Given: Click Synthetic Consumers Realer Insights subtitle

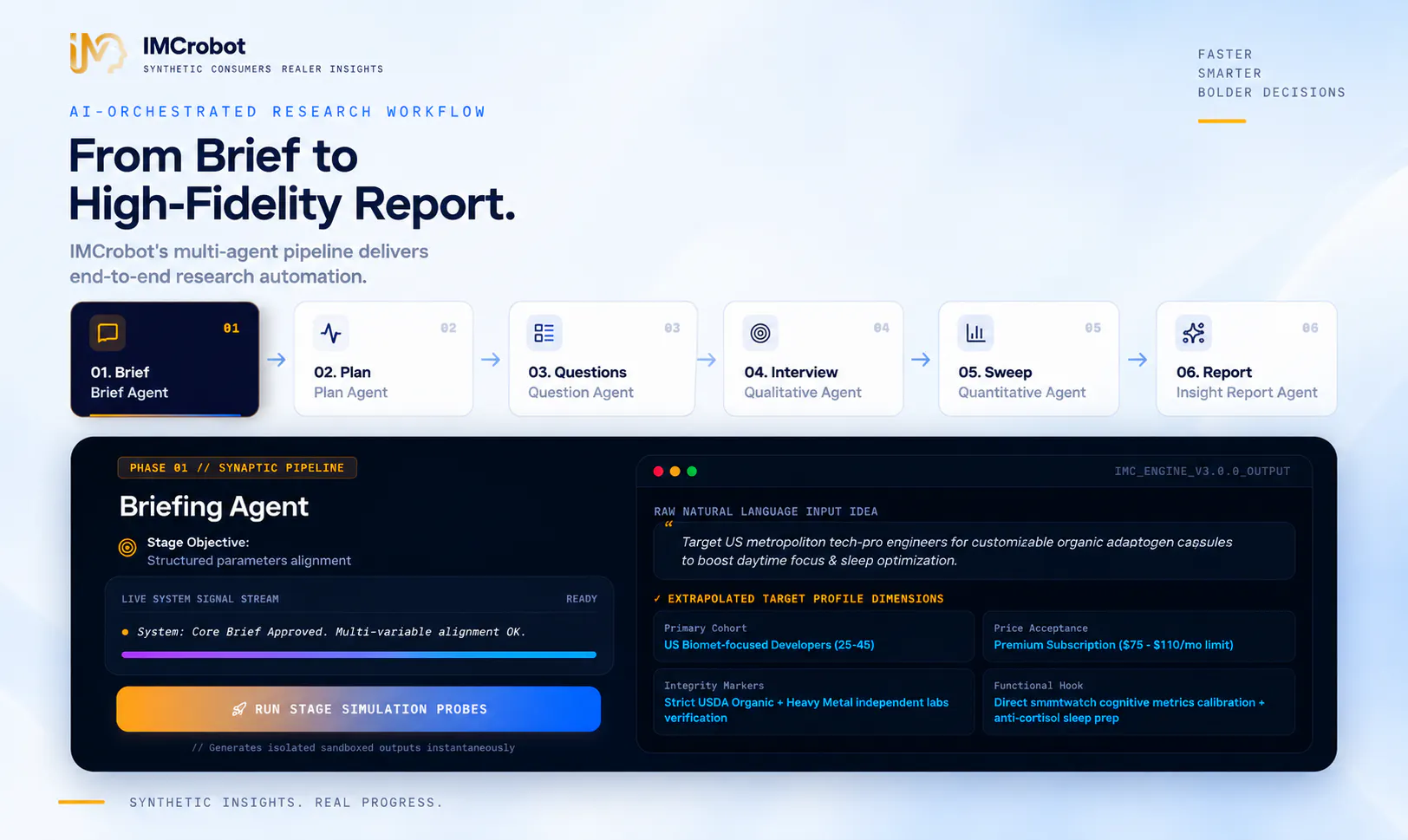Looking at the screenshot, I should pyautogui.click(x=263, y=69).
